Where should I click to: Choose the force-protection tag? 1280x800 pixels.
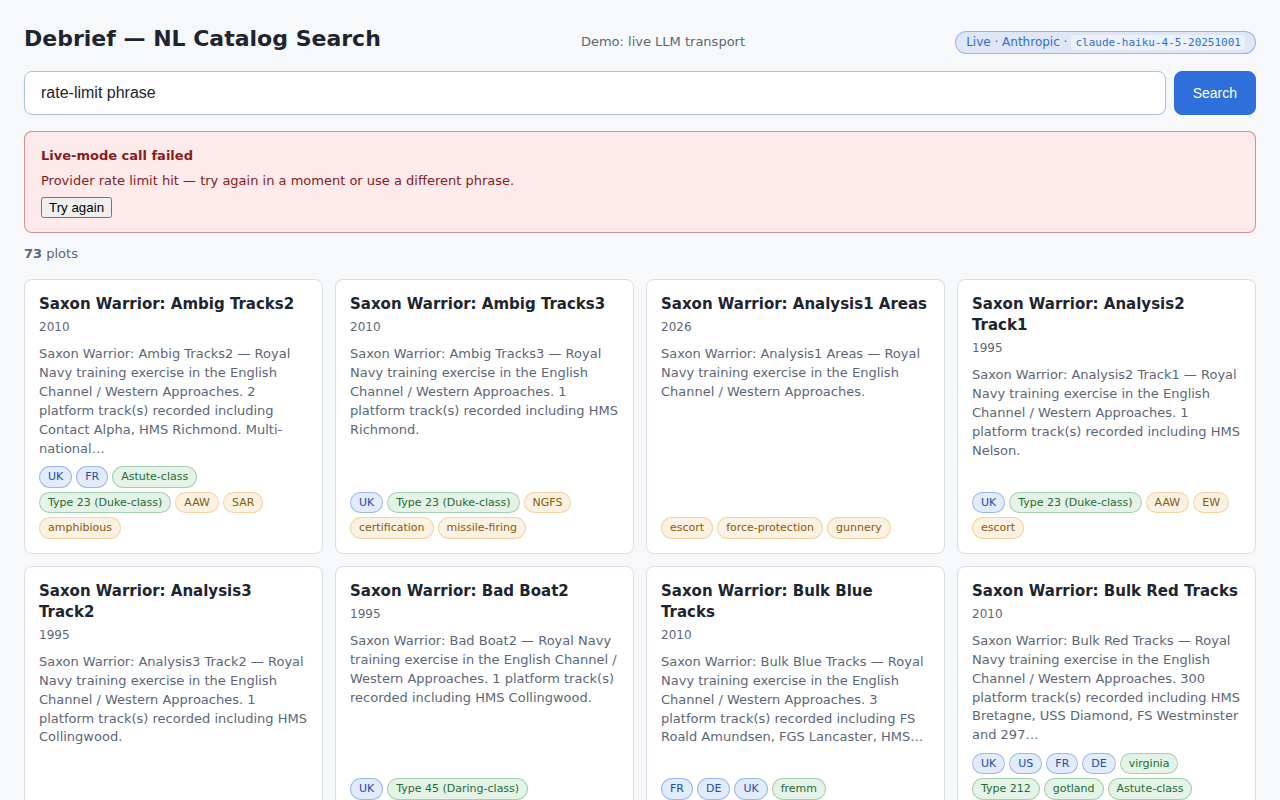(x=769, y=527)
